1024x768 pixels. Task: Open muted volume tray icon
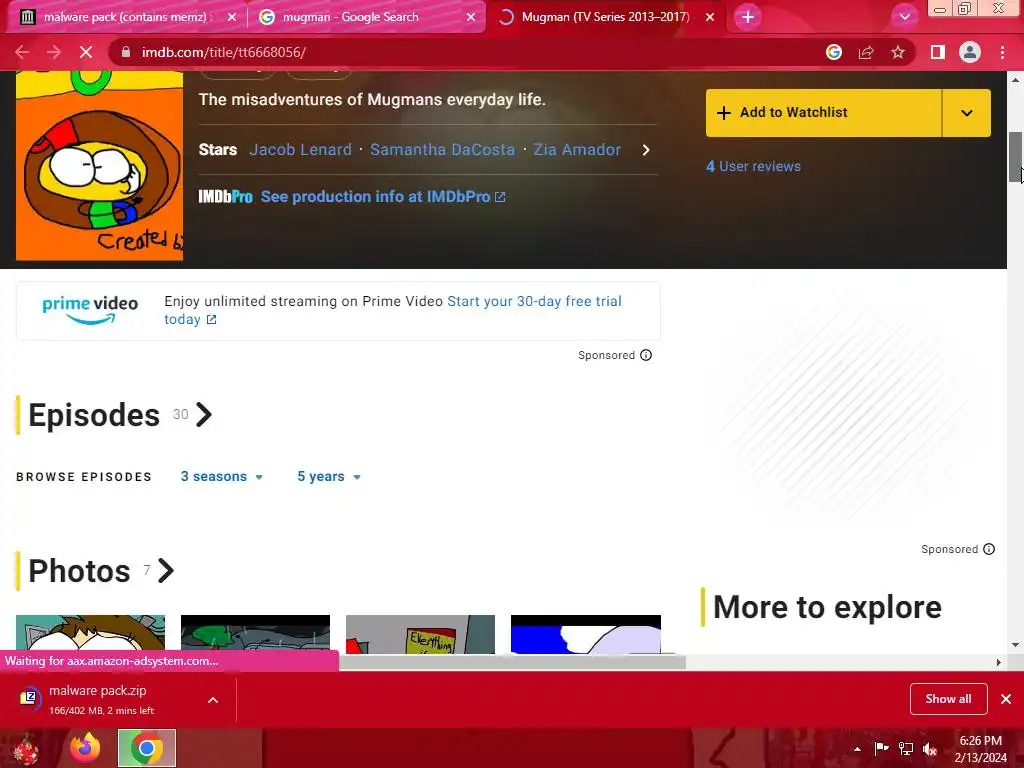coord(930,748)
